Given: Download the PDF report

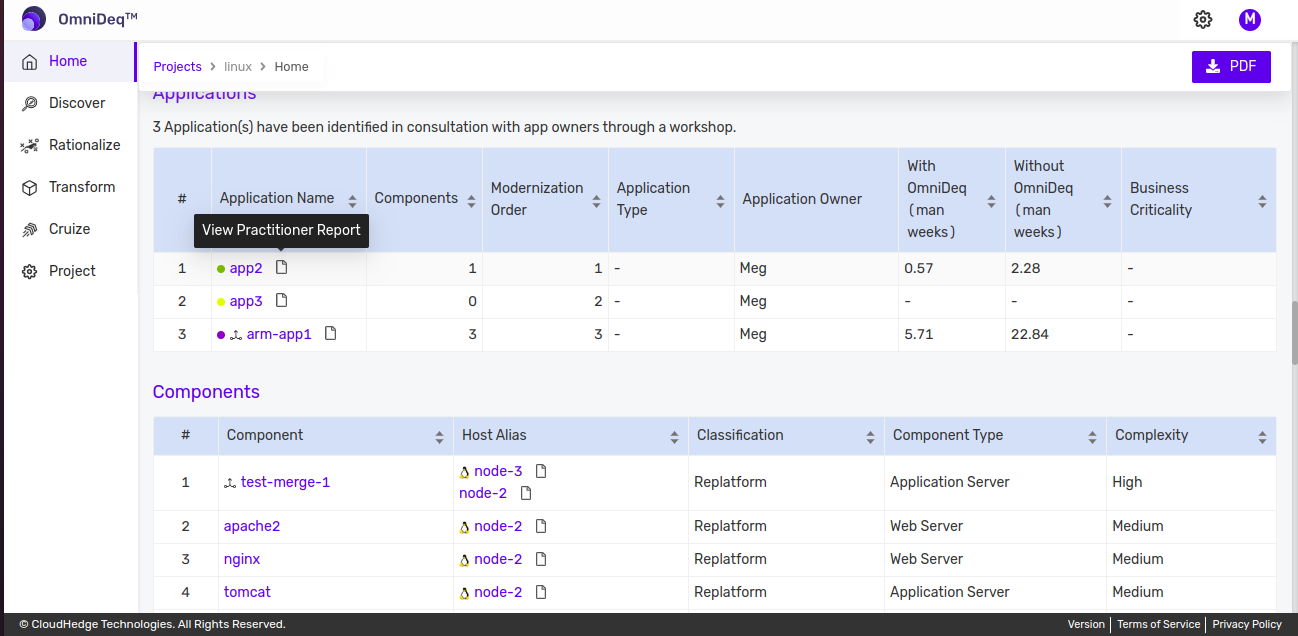Looking at the screenshot, I should click(x=1231, y=67).
